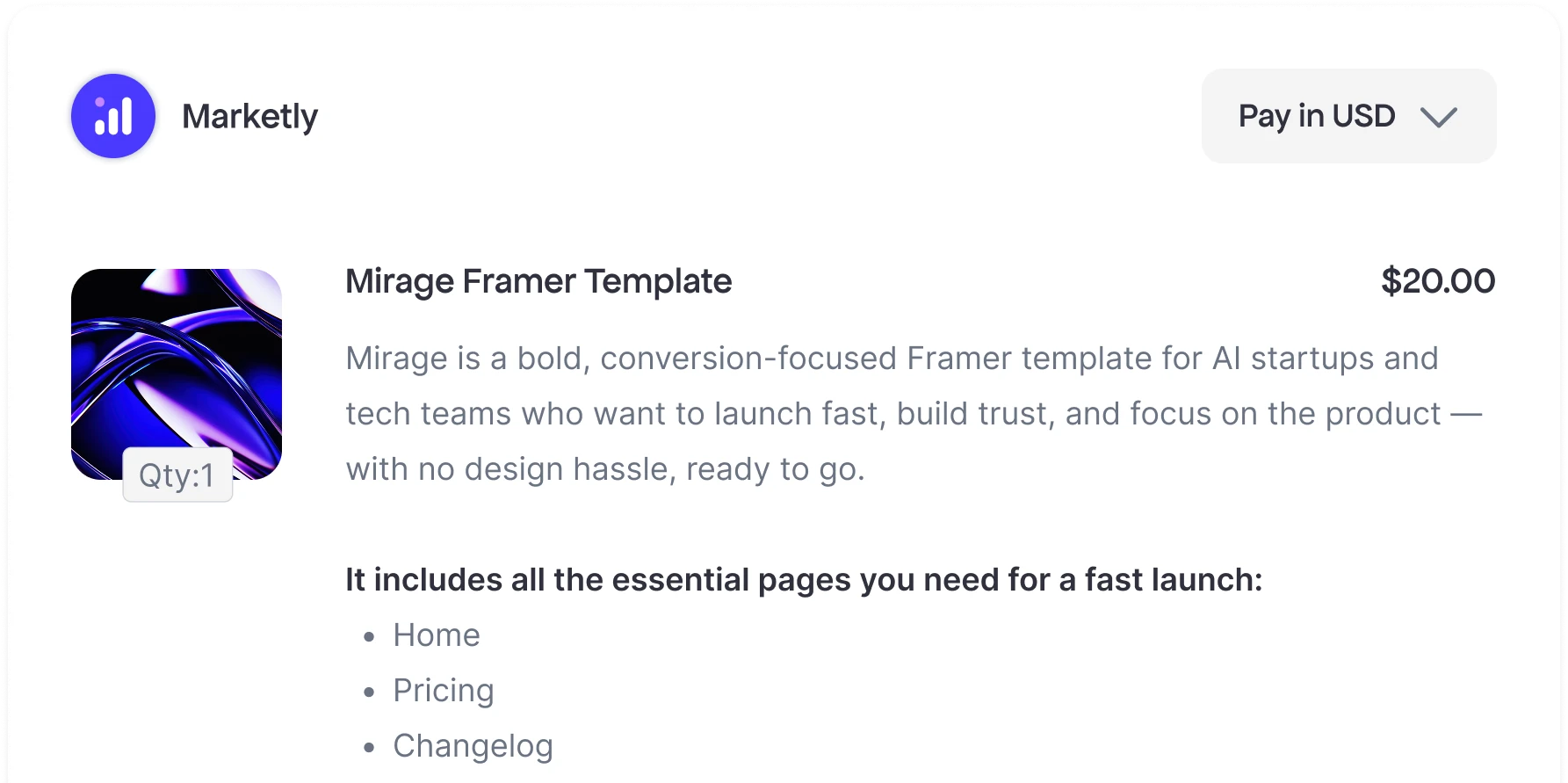Click the line with no design hassle

pyautogui.click(x=604, y=468)
